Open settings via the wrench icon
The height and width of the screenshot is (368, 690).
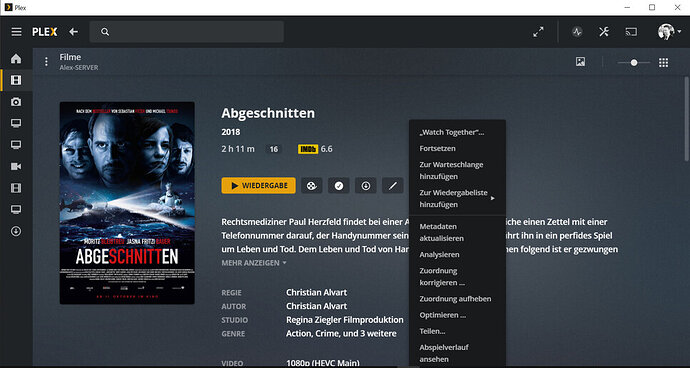604,32
